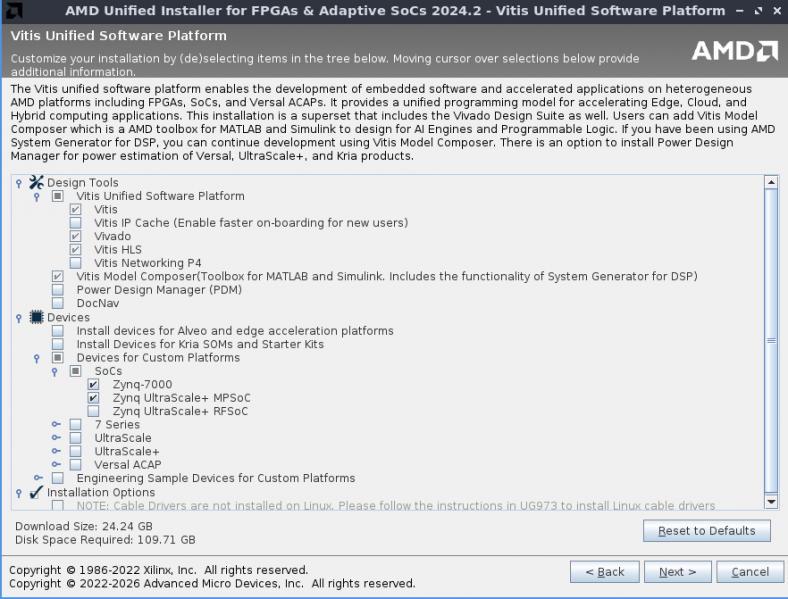
Task: Check Install Devices for Kria SOMs checkbox
Action: tap(58, 344)
